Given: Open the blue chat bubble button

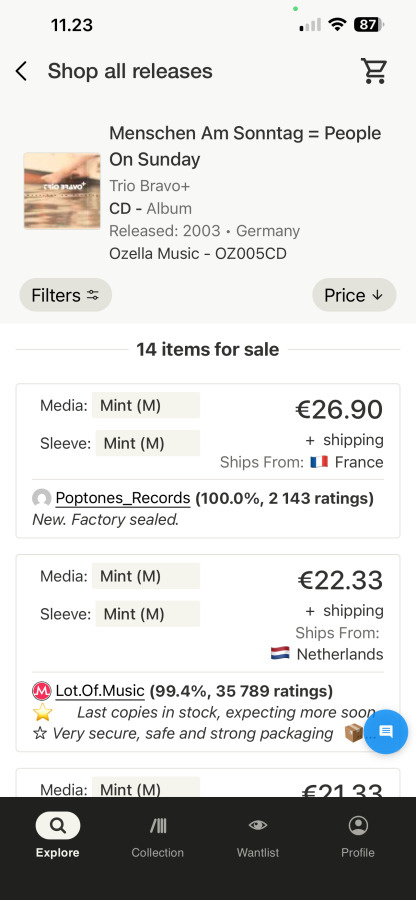Looking at the screenshot, I should [386, 731].
